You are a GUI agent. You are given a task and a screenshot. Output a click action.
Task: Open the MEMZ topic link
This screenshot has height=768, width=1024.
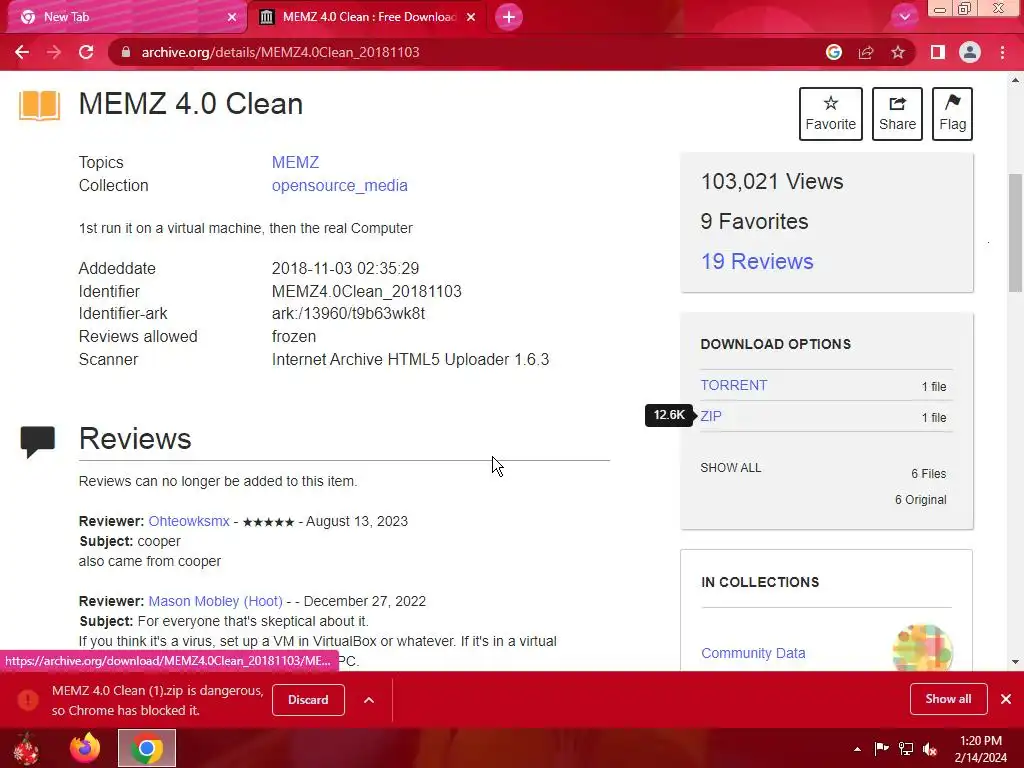tap(295, 162)
